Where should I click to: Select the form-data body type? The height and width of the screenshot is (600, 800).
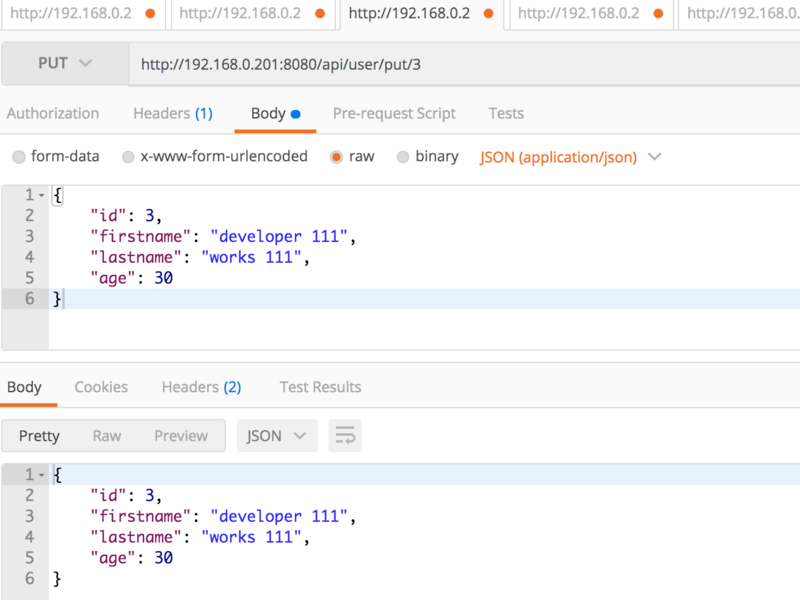18,157
